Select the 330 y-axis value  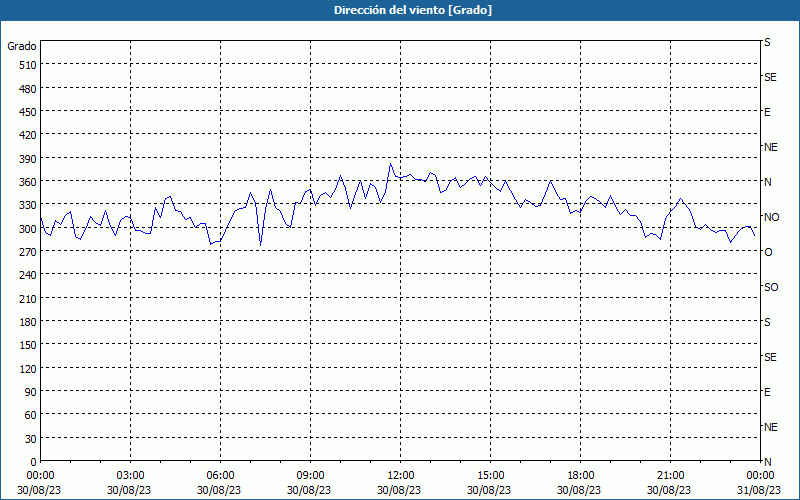tap(28, 205)
